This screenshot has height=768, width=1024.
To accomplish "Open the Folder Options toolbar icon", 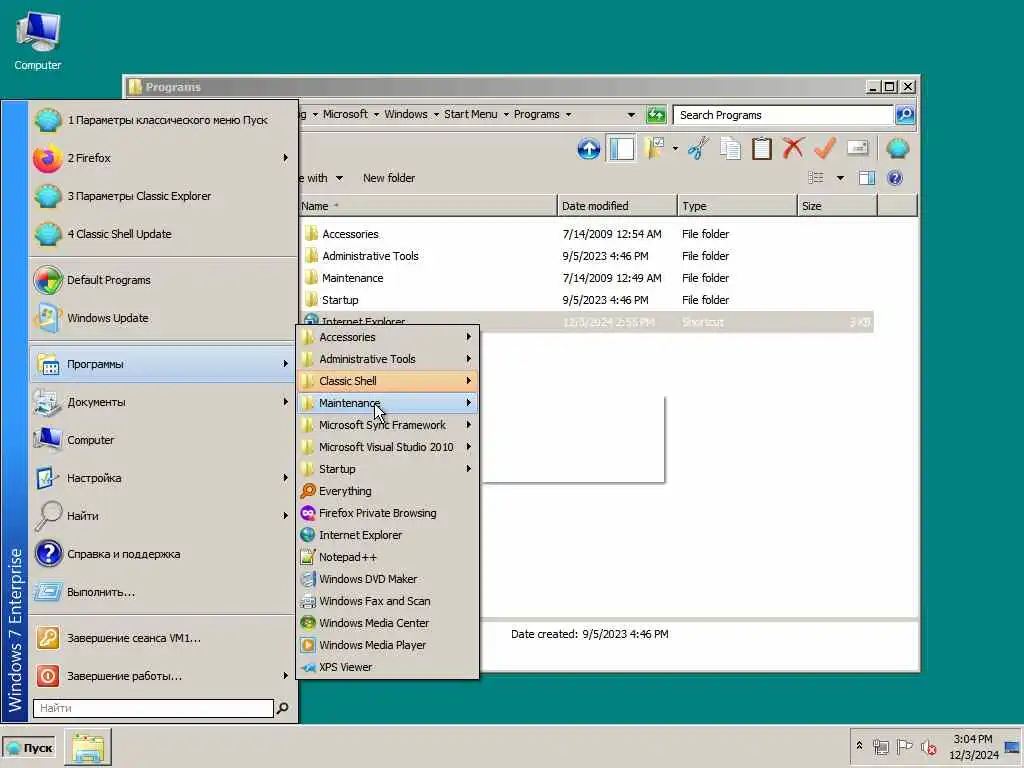I will click(654, 149).
